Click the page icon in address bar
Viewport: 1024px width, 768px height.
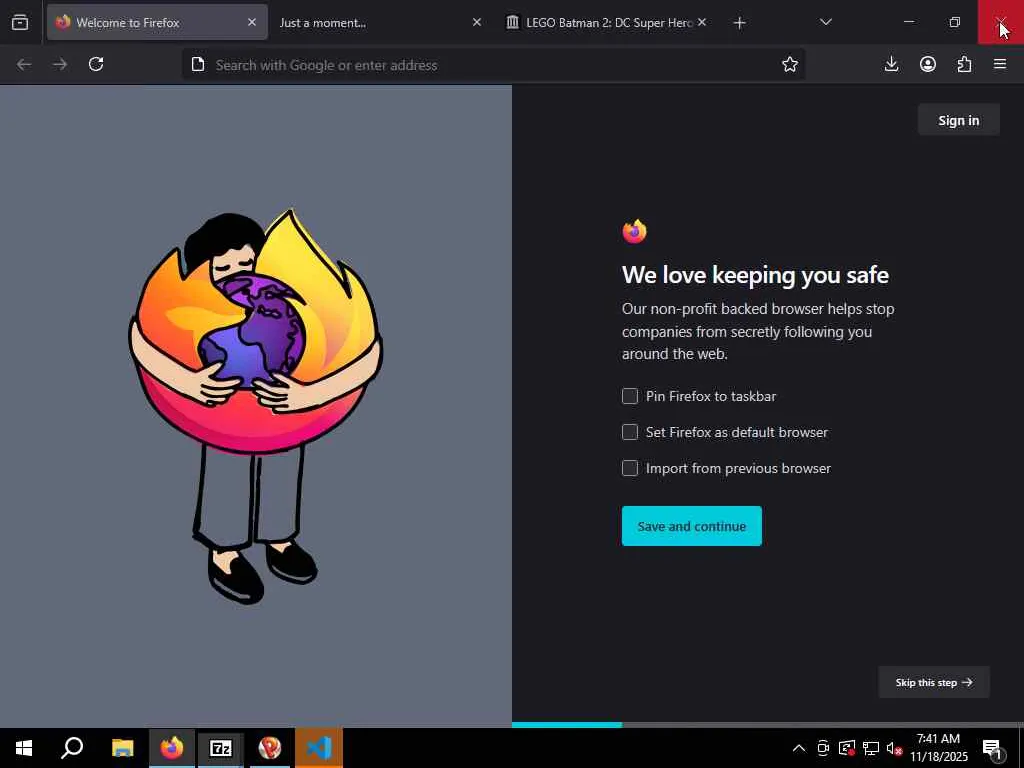click(198, 64)
